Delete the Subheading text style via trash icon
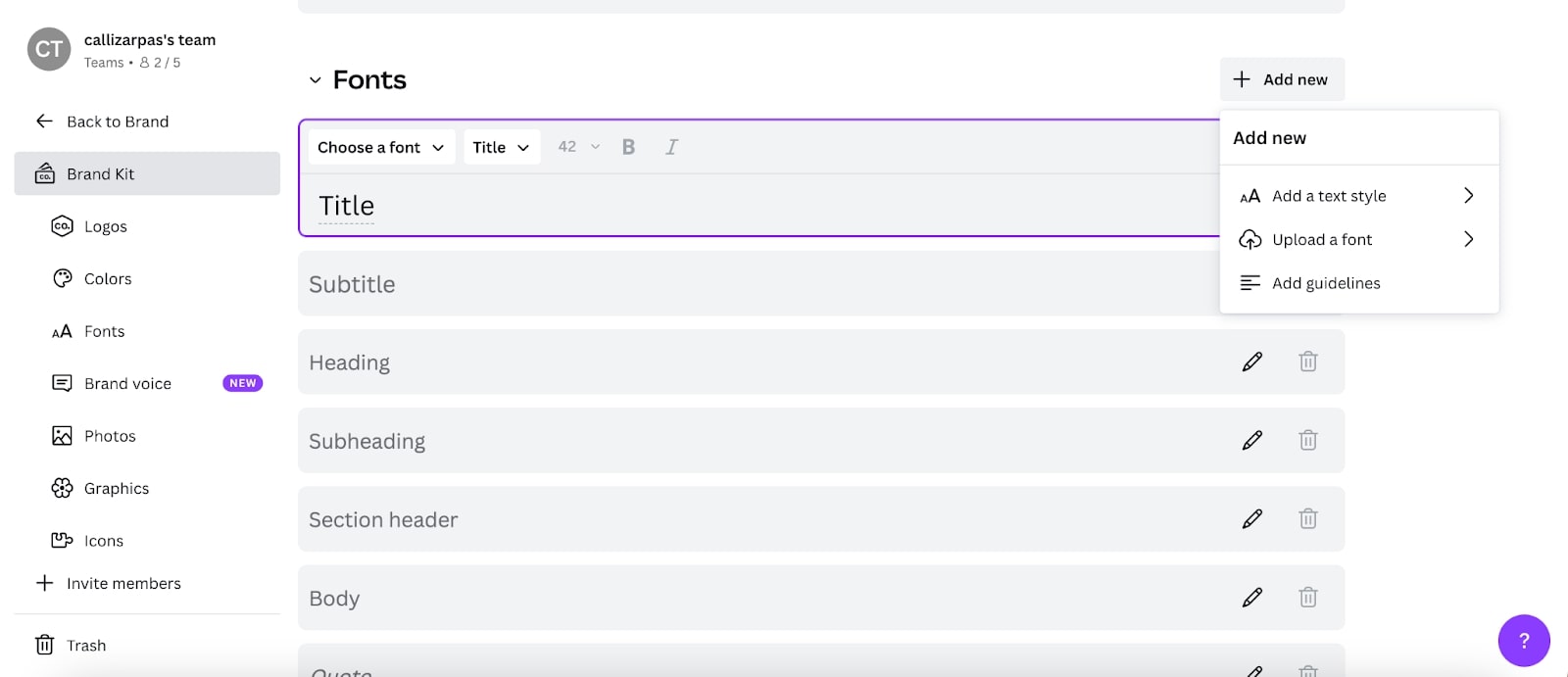 (x=1307, y=440)
